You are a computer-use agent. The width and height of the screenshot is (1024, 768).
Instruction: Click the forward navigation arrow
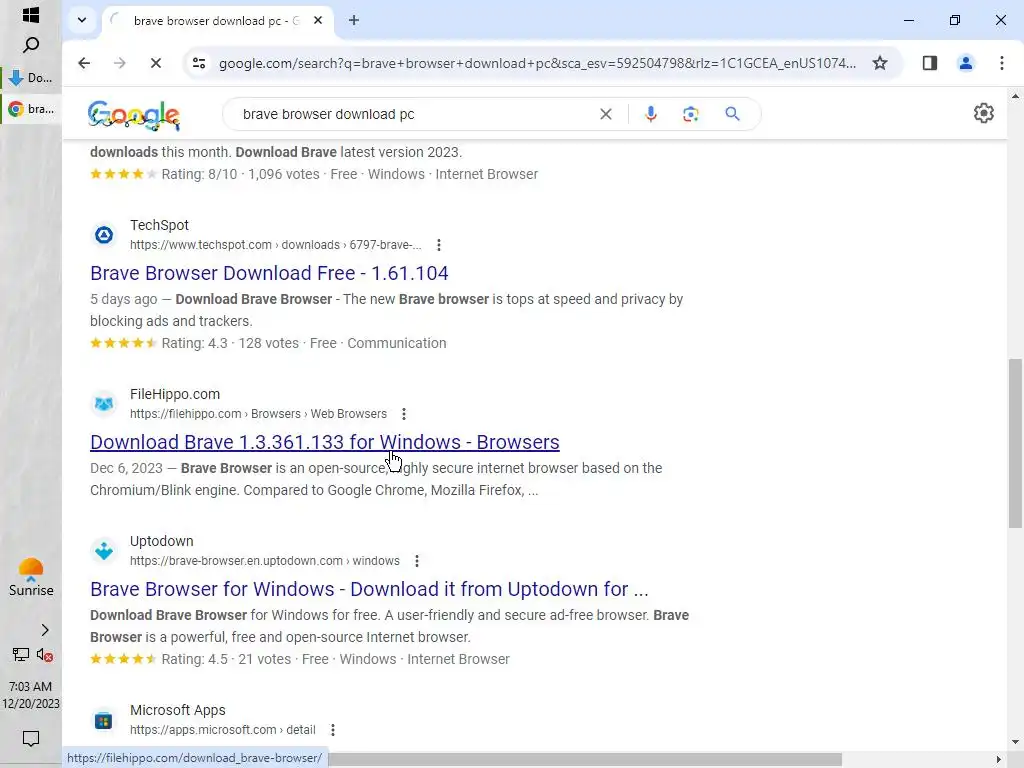[120, 63]
